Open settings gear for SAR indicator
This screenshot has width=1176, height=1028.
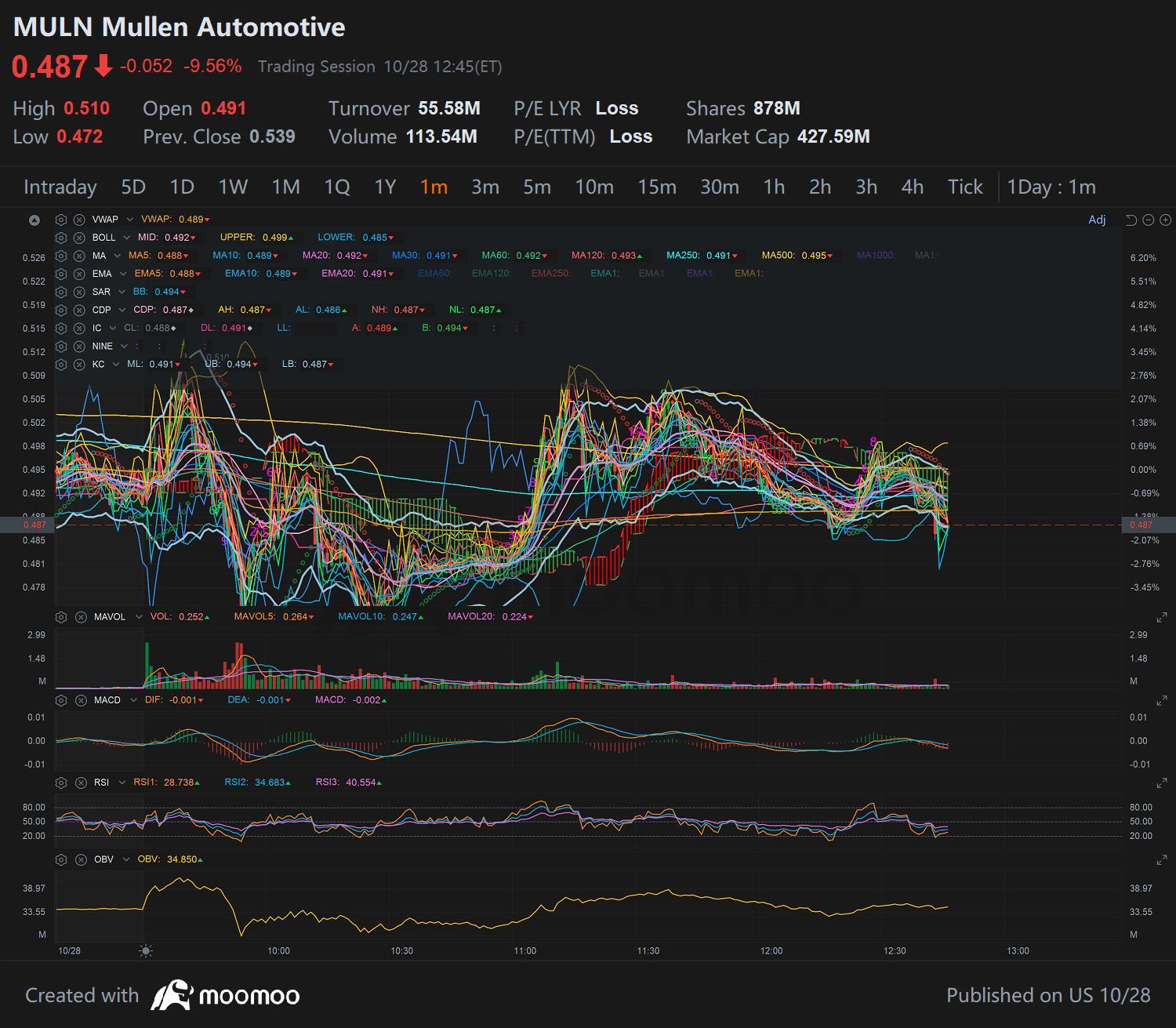point(61,292)
